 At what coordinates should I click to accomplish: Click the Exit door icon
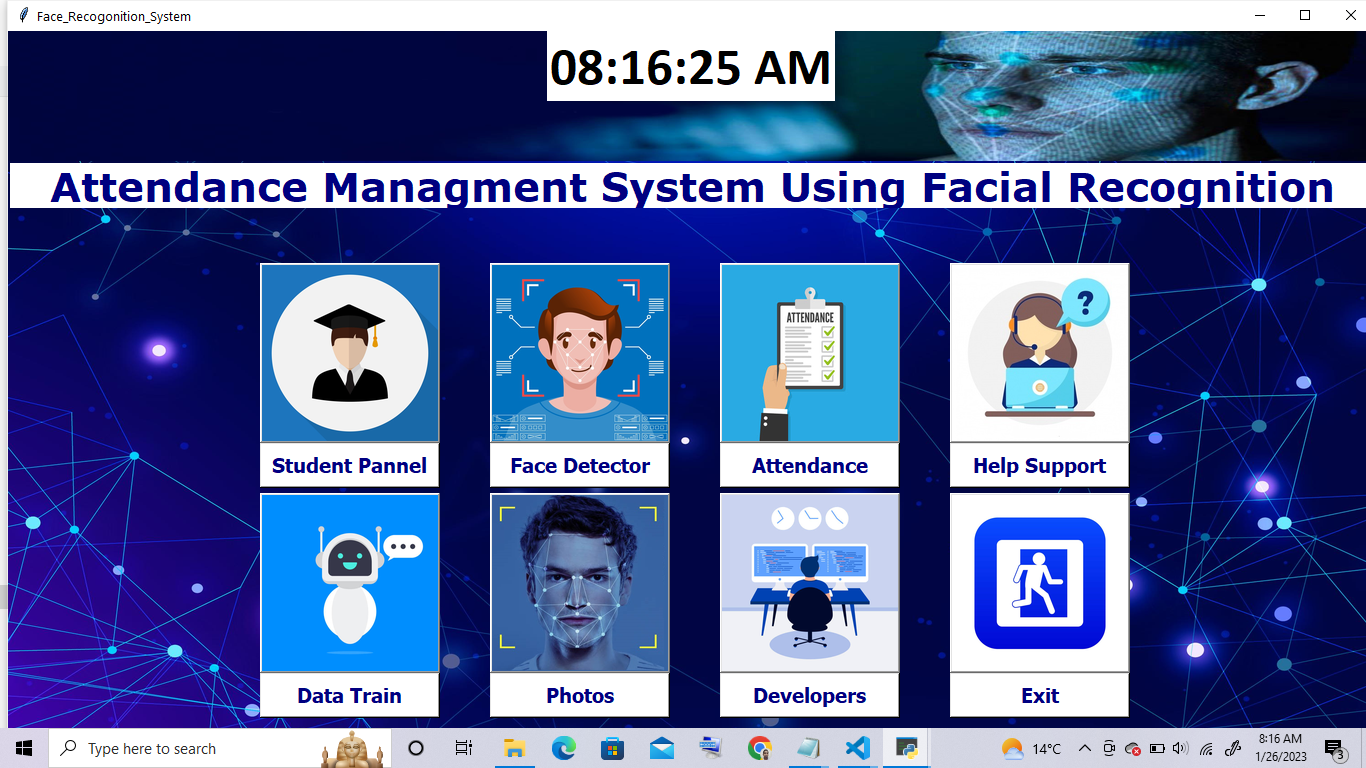(x=1038, y=582)
